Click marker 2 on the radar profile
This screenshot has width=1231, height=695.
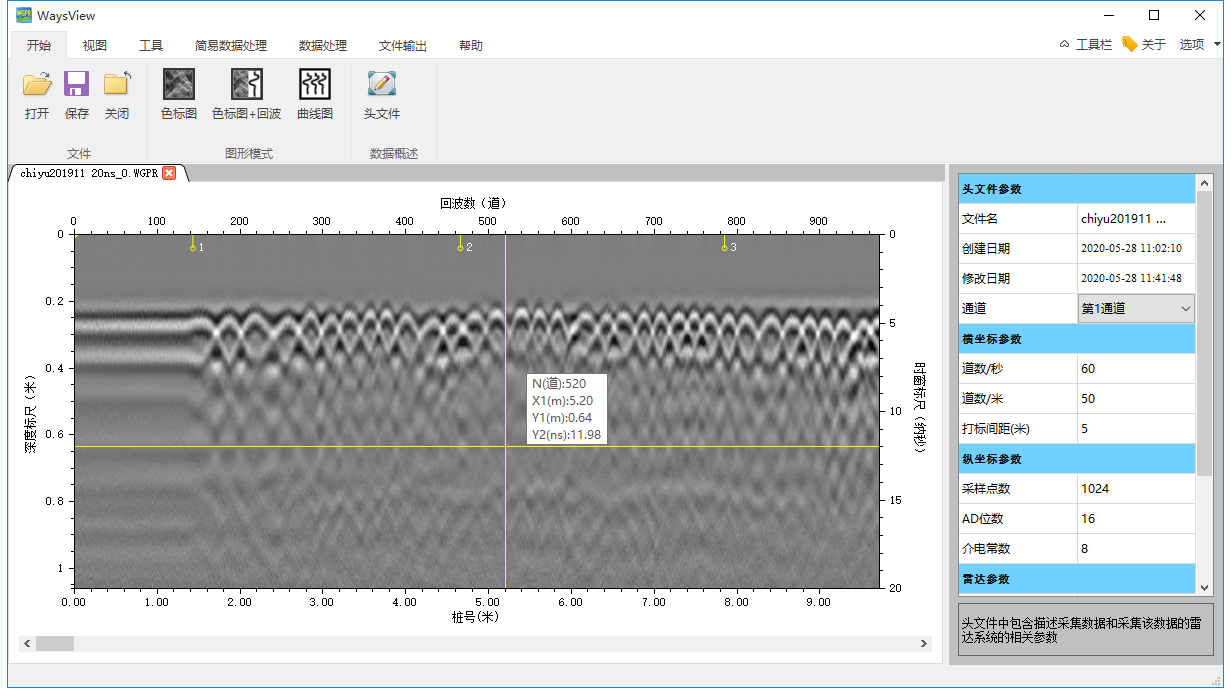(461, 244)
